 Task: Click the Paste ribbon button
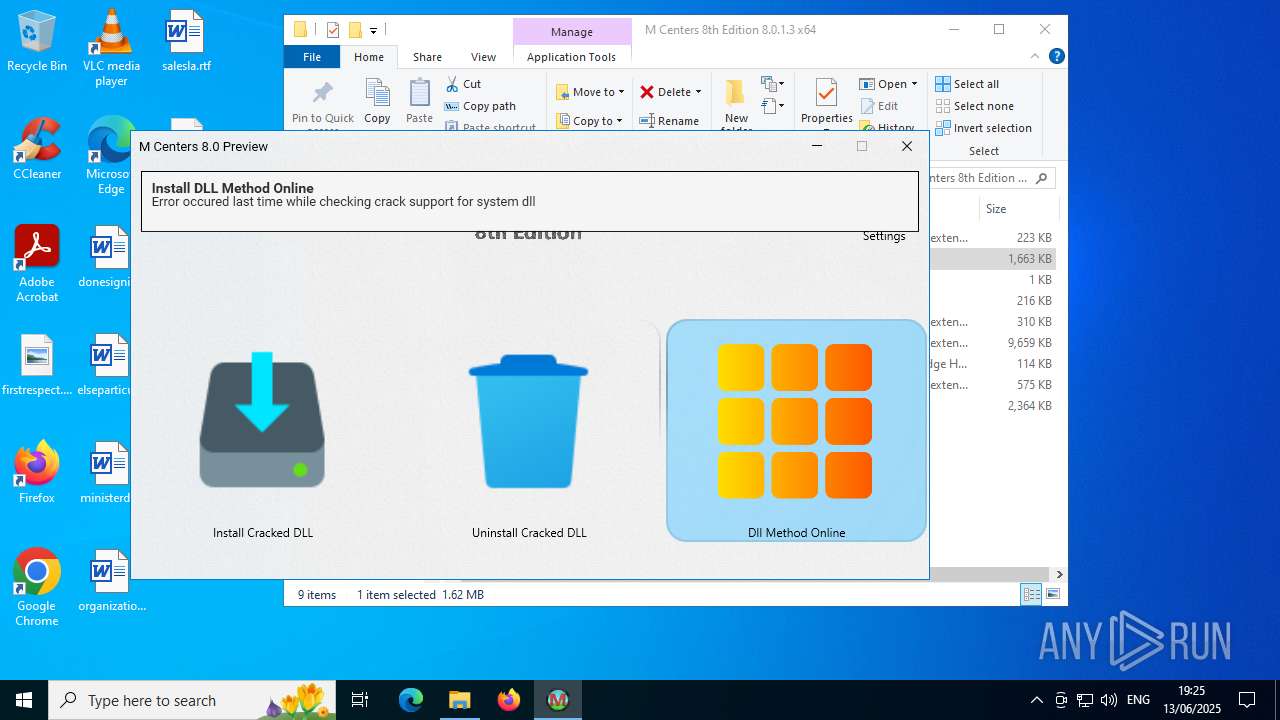click(419, 101)
